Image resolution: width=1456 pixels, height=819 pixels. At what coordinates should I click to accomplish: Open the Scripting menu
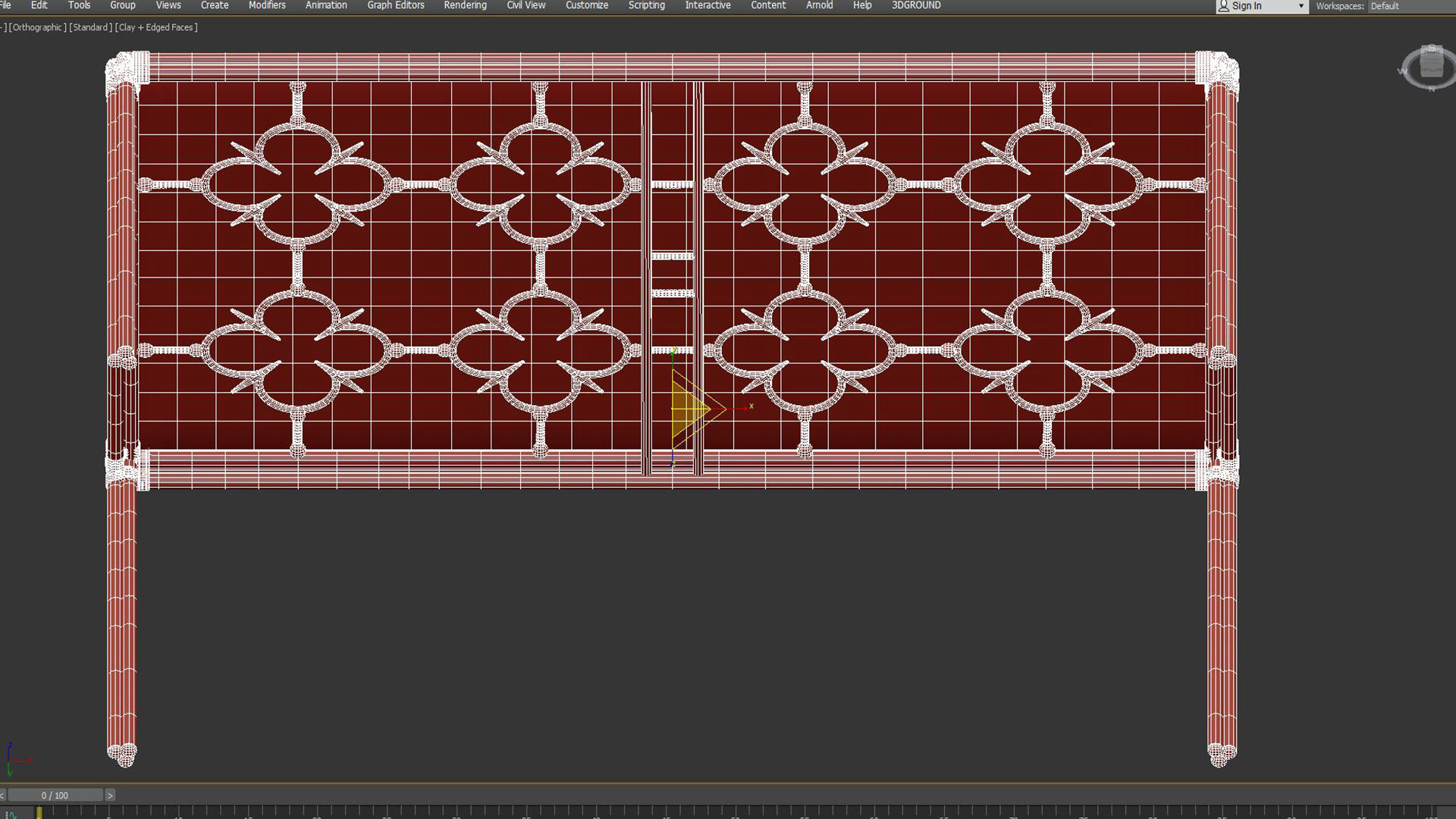click(x=646, y=5)
